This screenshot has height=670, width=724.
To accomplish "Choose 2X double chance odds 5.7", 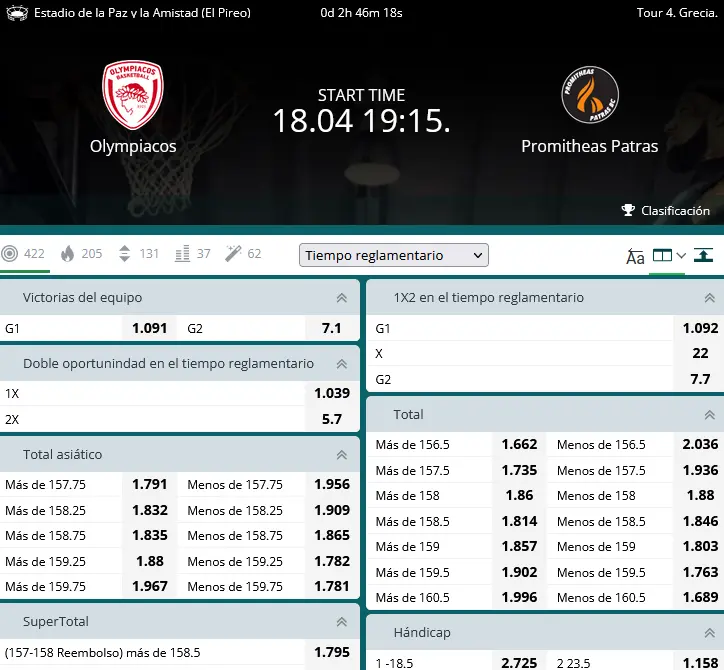I will 331,419.
